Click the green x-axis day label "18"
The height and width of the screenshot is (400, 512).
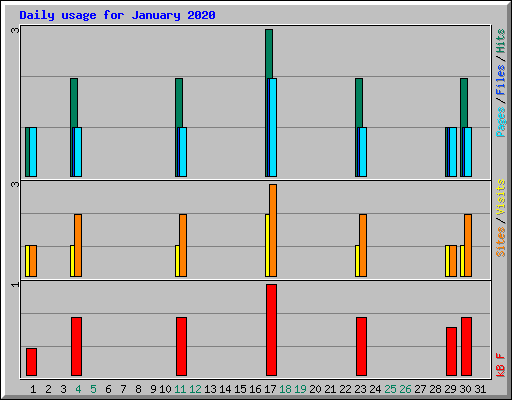click(285, 389)
